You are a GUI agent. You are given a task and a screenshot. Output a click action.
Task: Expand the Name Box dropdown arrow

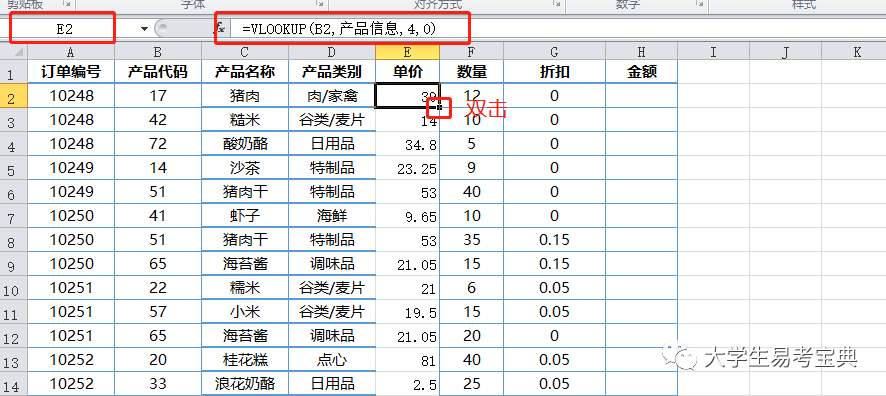[x=144, y=29]
